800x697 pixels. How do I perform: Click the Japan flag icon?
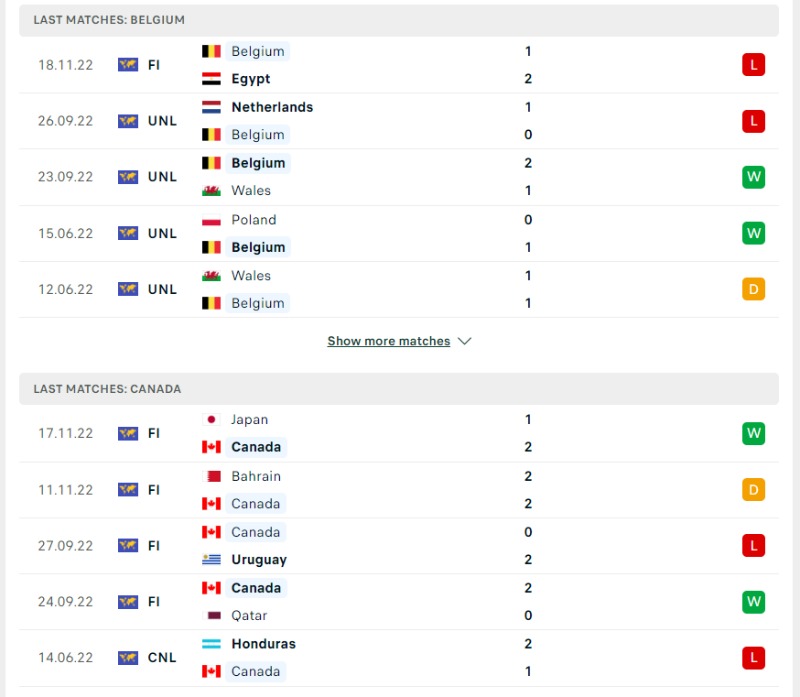(x=211, y=419)
